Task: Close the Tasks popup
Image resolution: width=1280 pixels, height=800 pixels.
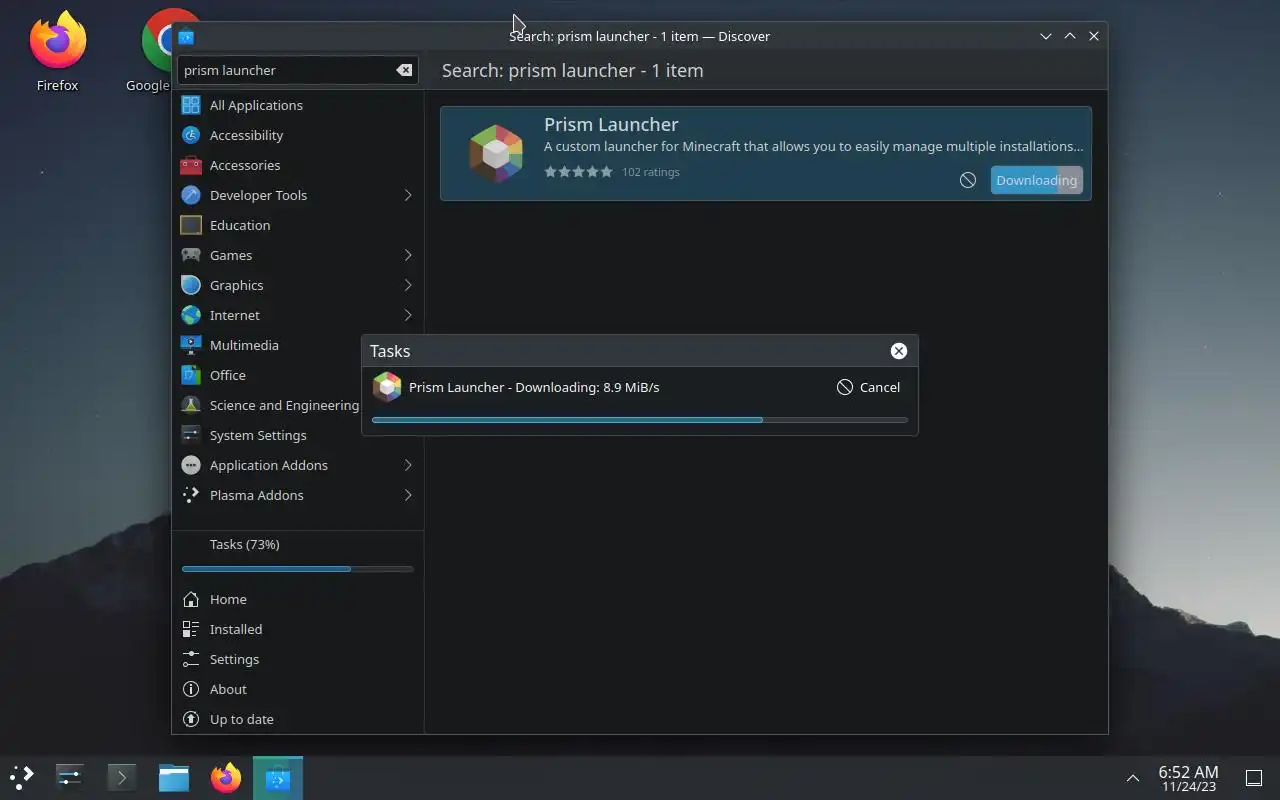Action: point(899,351)
